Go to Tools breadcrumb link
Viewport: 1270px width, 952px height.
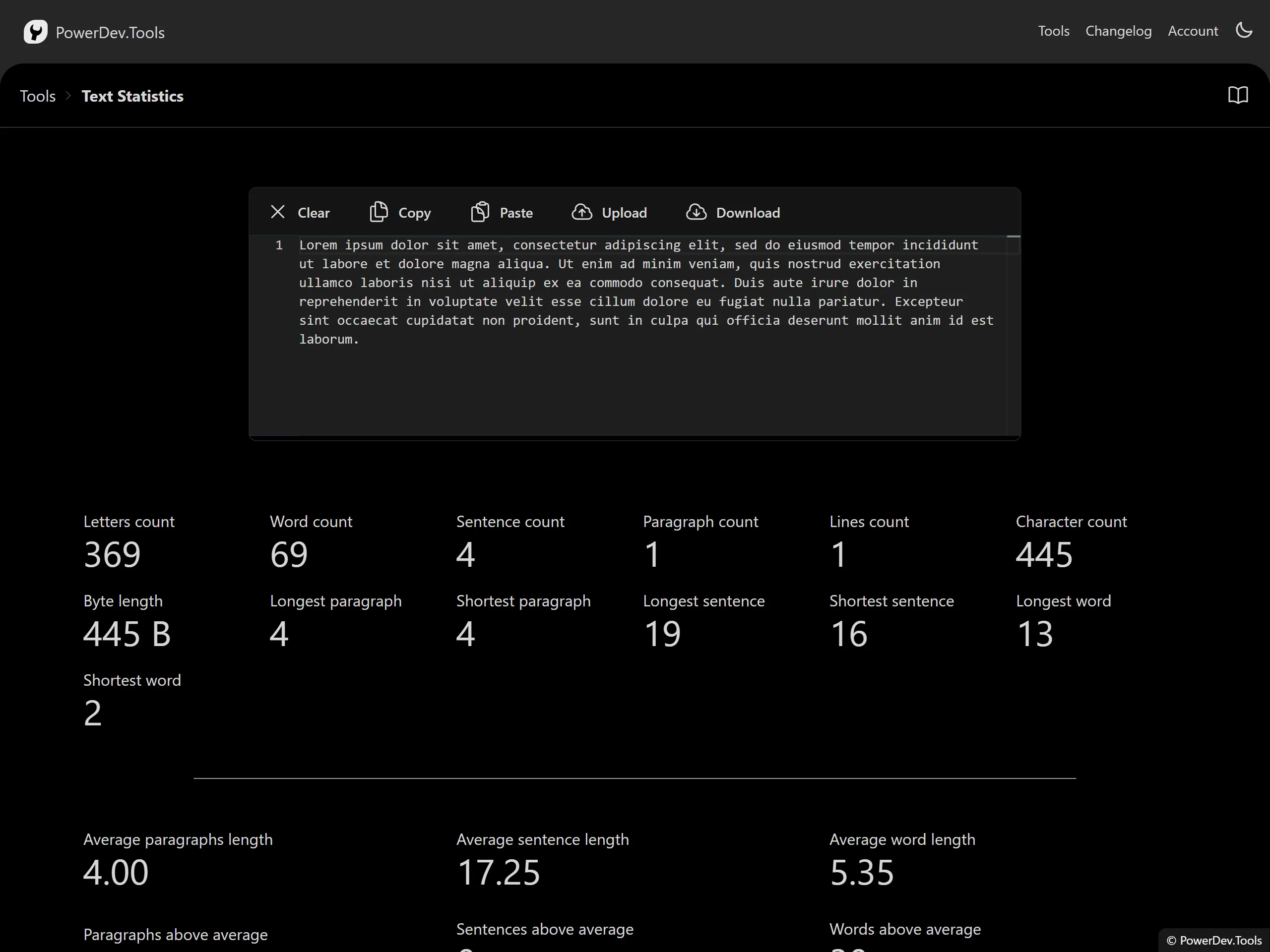[x=38, y=96]
